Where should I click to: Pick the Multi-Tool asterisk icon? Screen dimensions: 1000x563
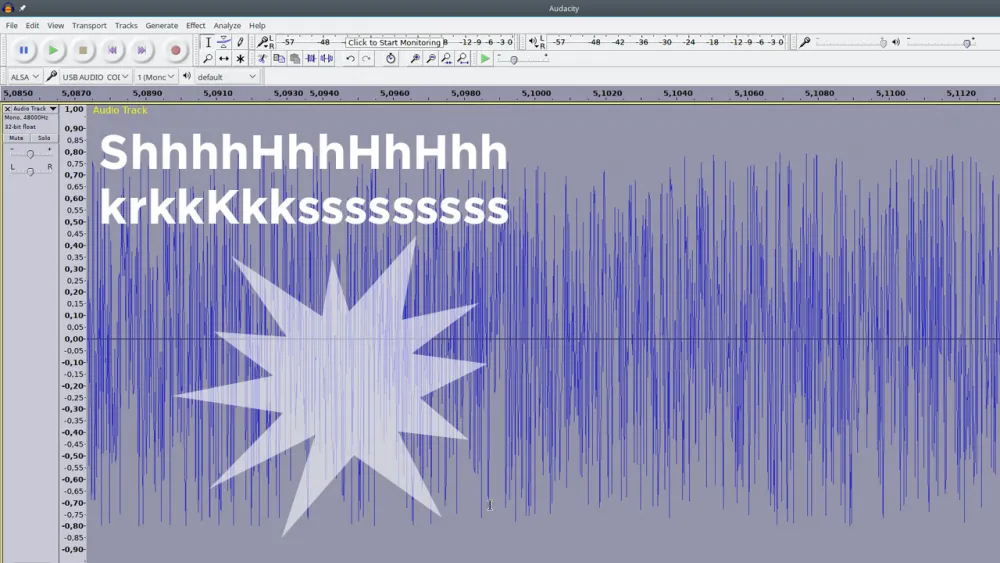point(240,59)
